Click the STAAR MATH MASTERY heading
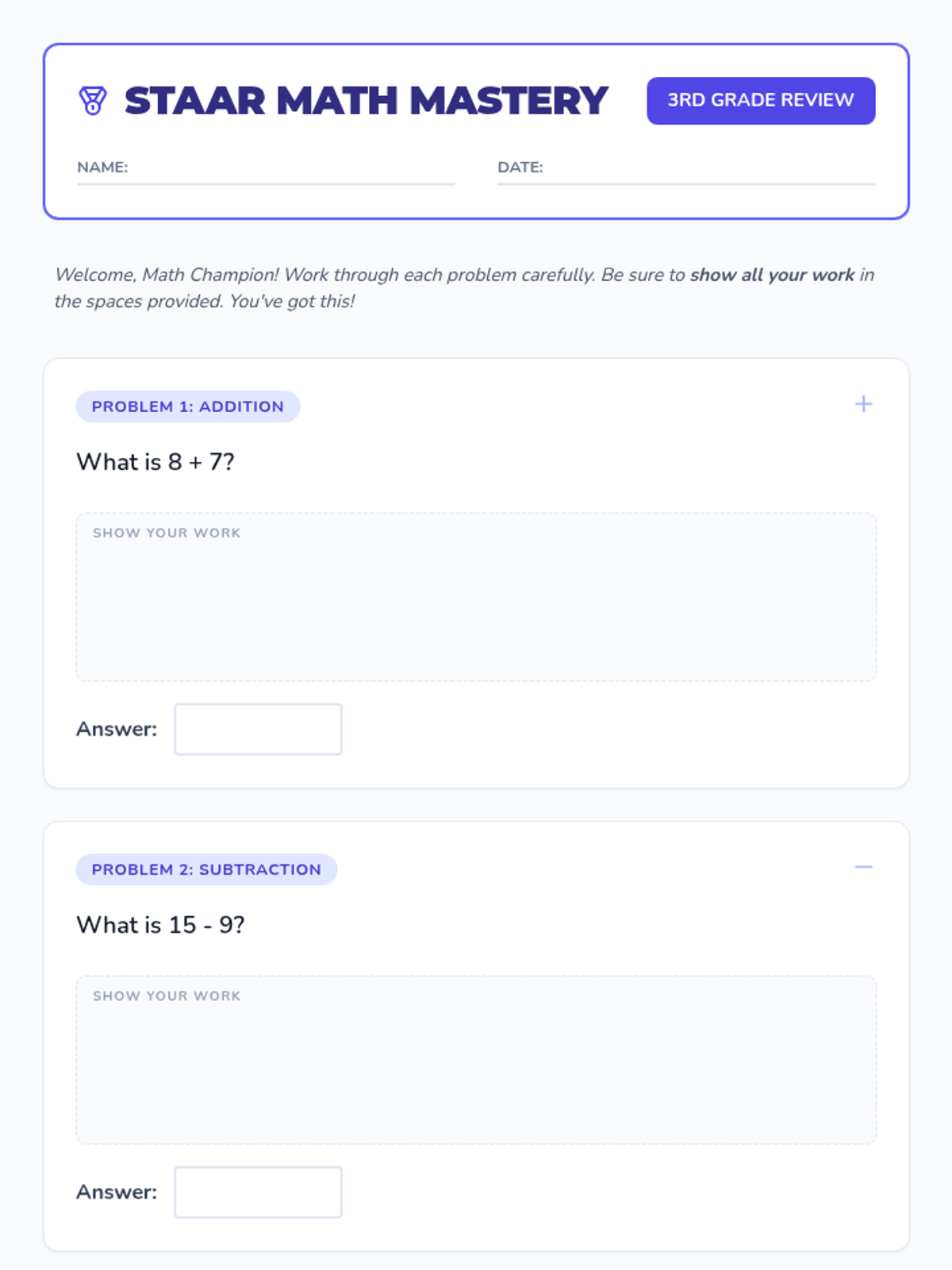Screen dimensions: 952x1270 (x=366, y=101)
